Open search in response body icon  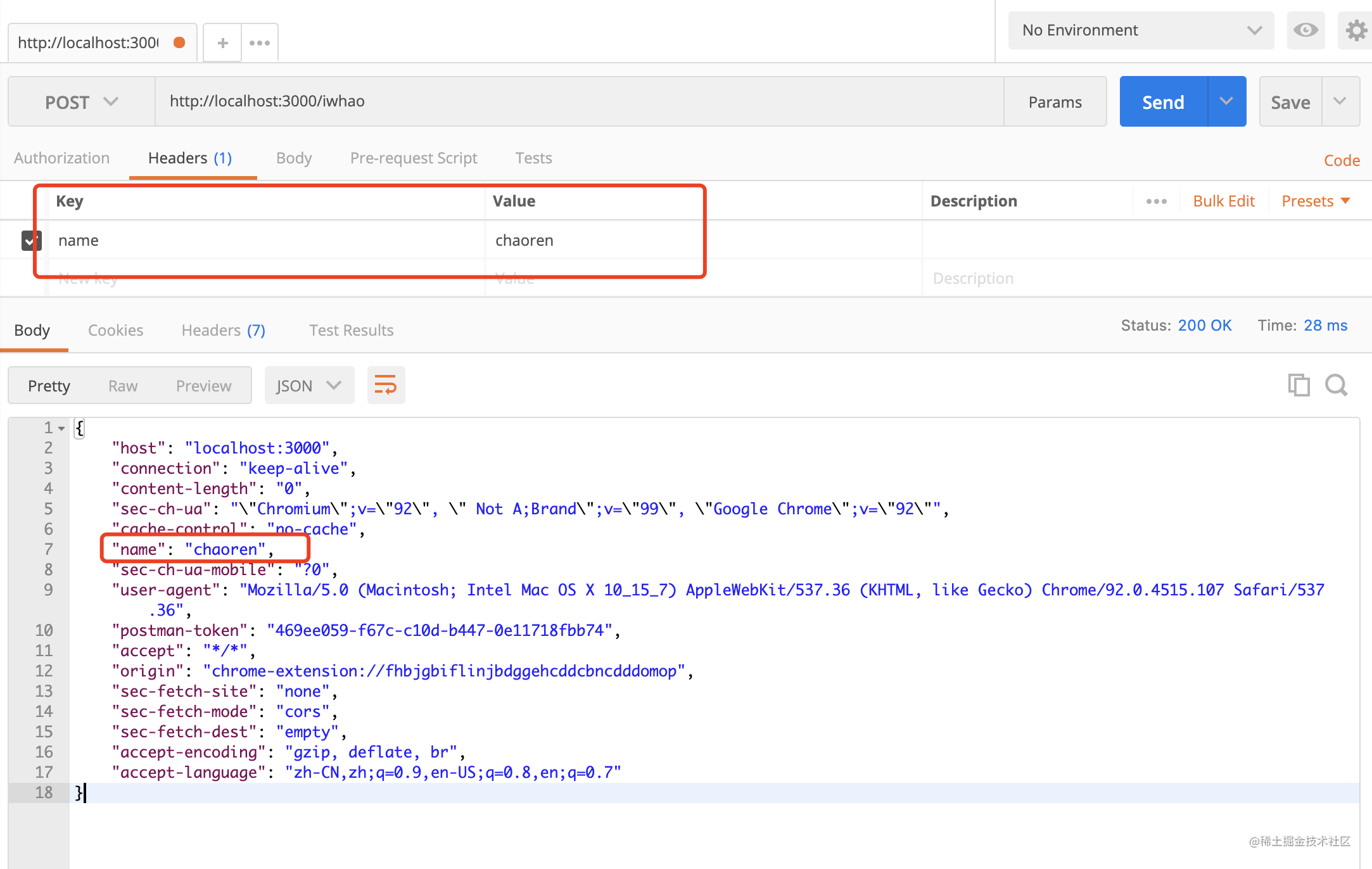pyautogui.click(x=1337, y=385)
